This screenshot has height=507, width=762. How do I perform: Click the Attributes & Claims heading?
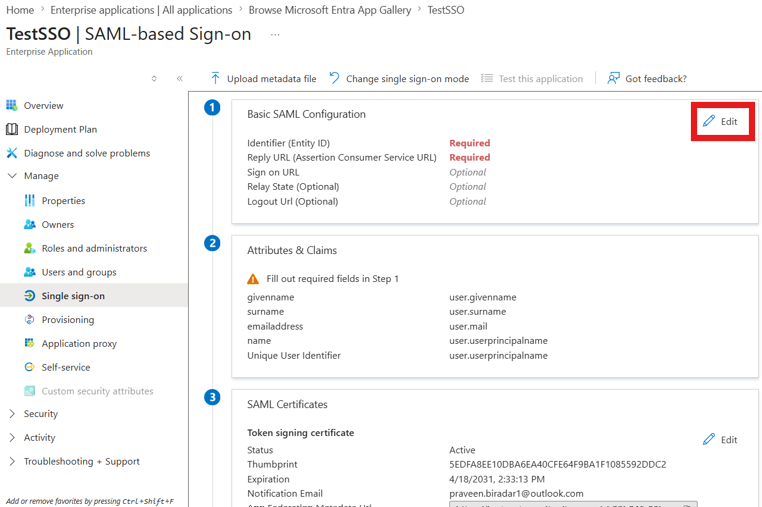point(292,250)
